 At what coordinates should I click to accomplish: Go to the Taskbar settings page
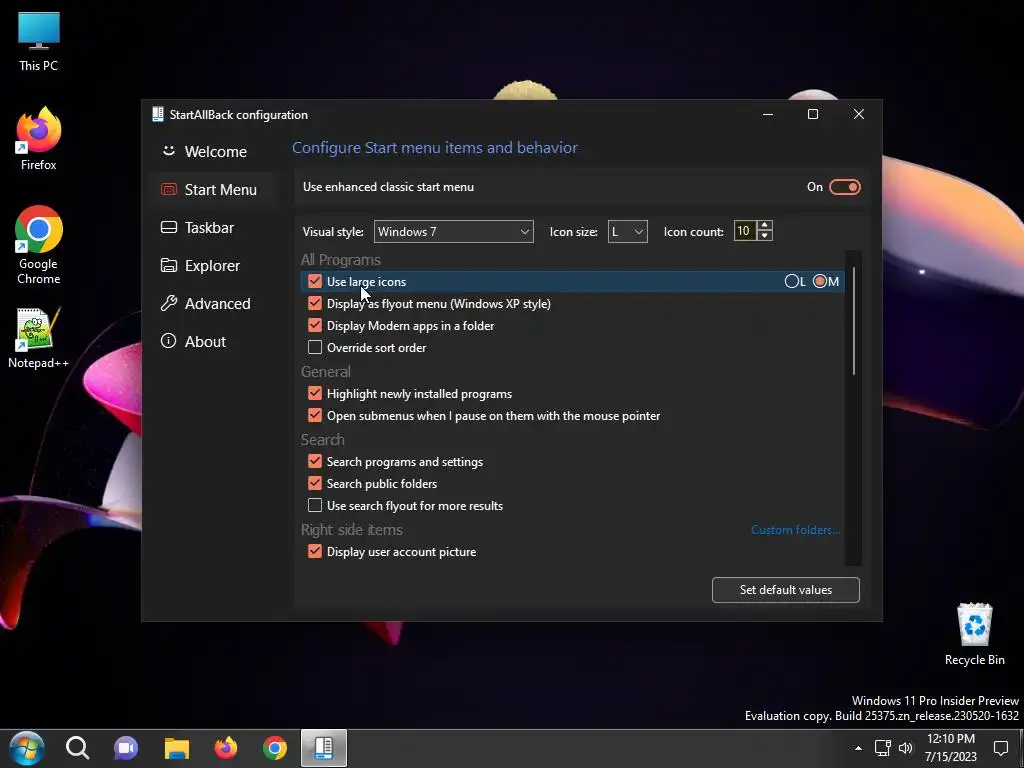214,227
